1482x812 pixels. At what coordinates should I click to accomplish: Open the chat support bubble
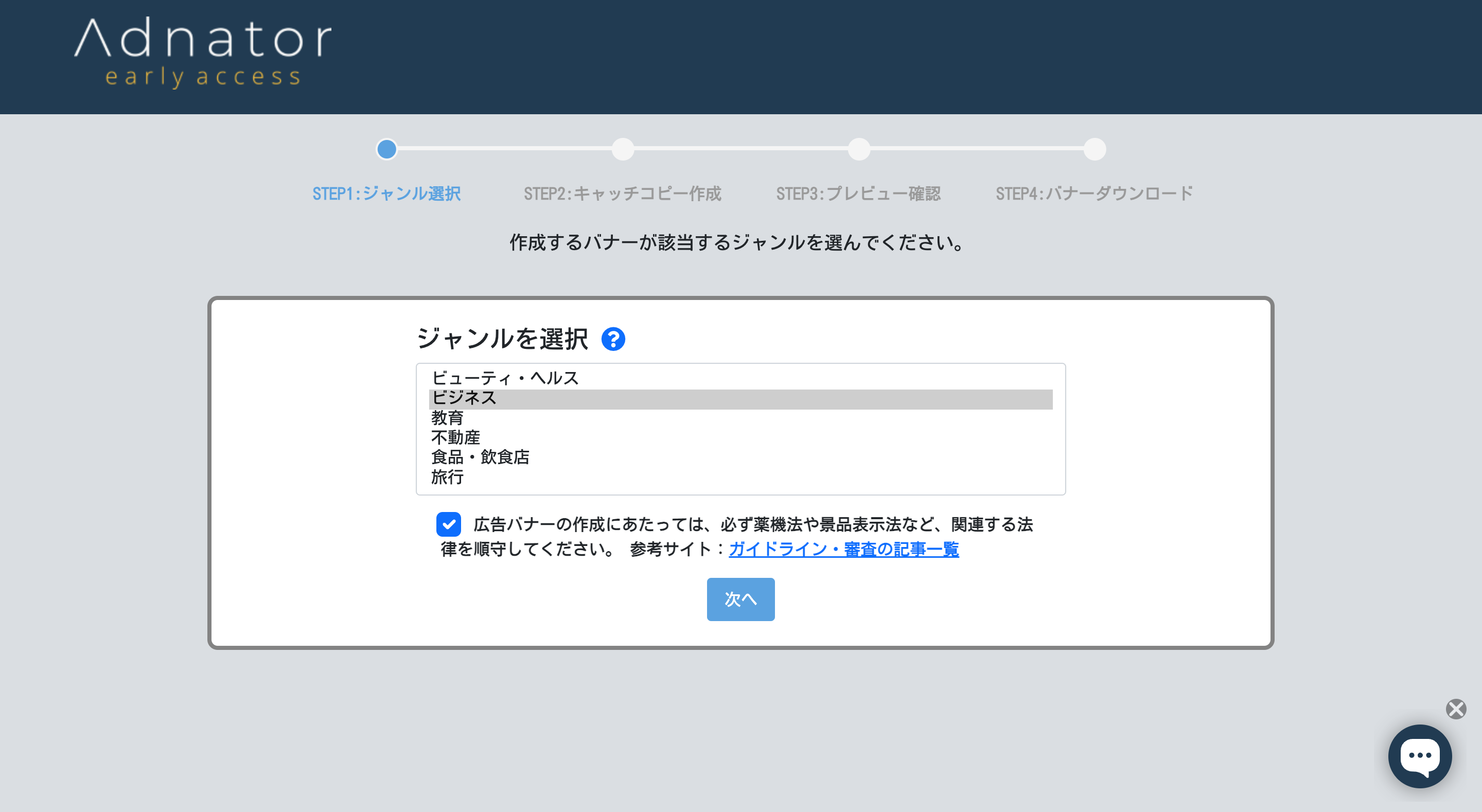[1420, 756]
